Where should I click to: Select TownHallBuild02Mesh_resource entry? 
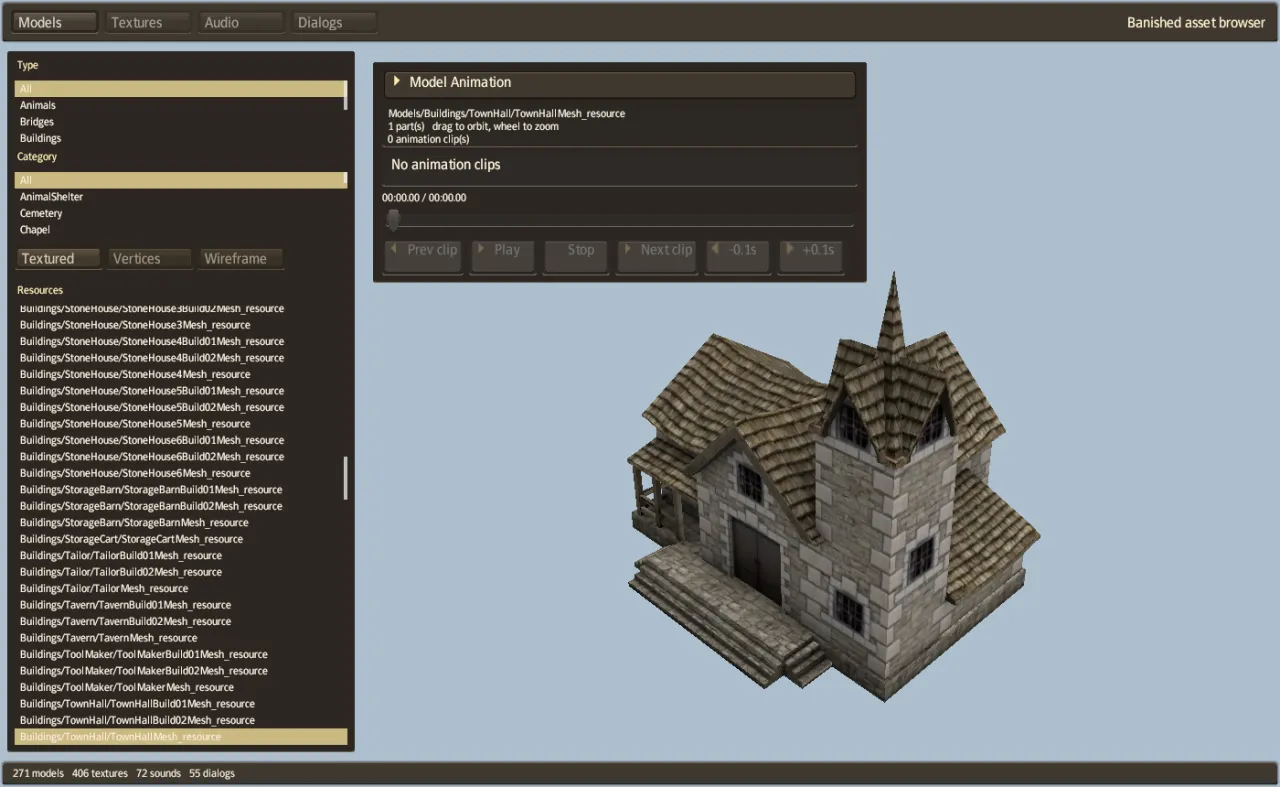(180, 720)
